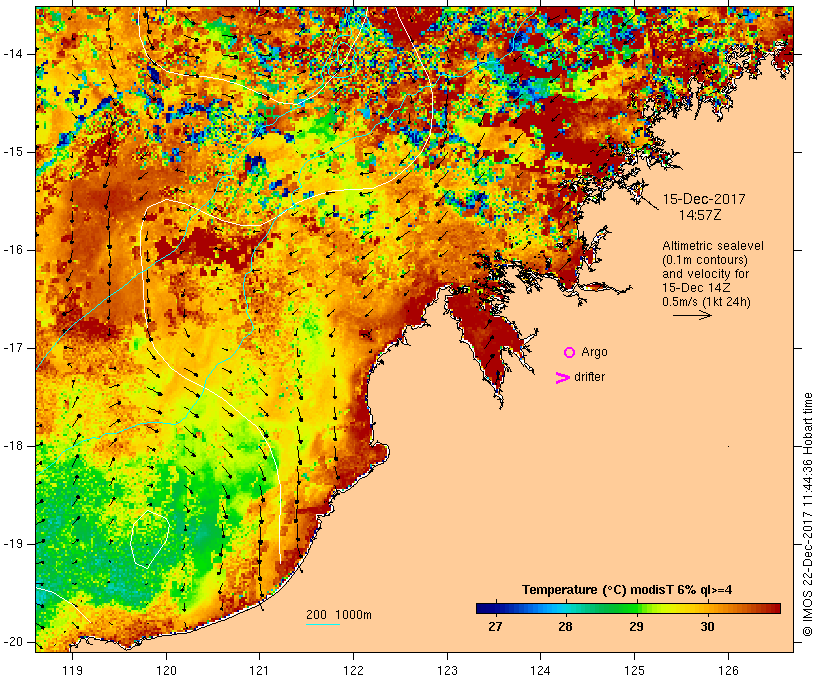Click longitude axis label 119

(72, 670)
